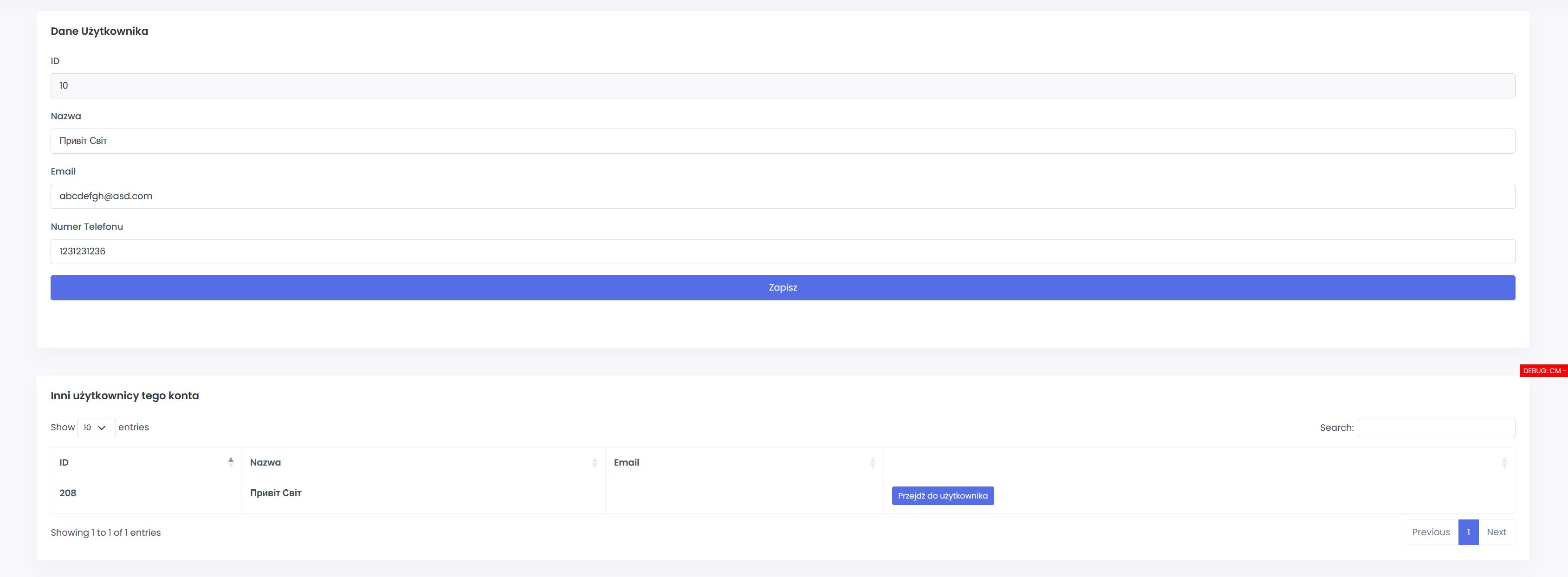Click the red DEBUG: CM badge

click(1543, 371)
